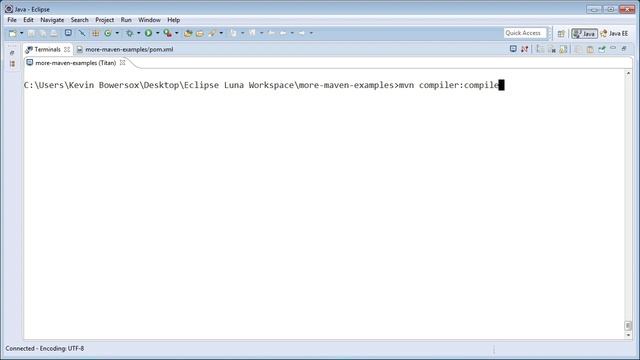Click the Debug bug icon

pos(129,33)
